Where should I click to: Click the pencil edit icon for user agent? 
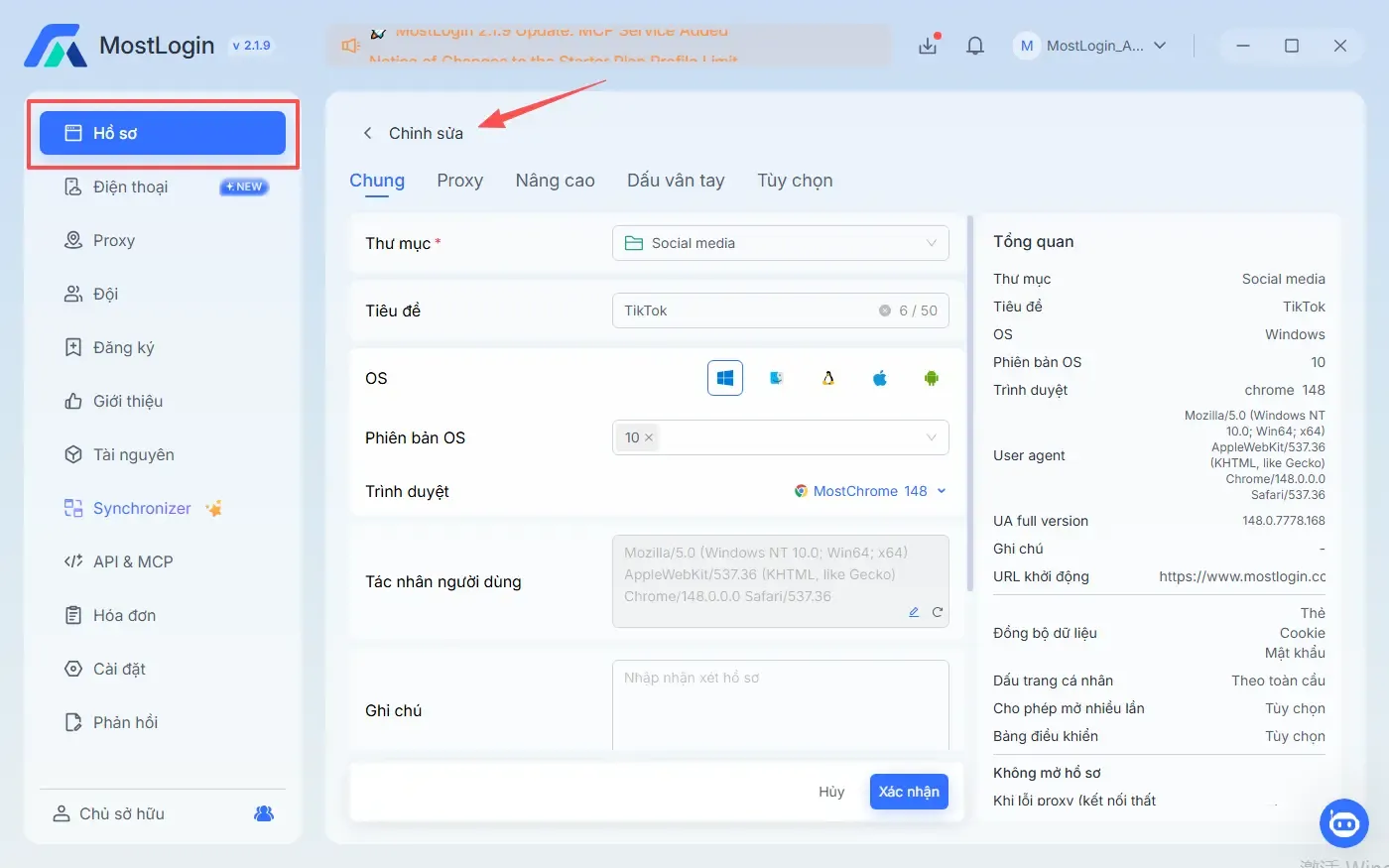point(914,612)
